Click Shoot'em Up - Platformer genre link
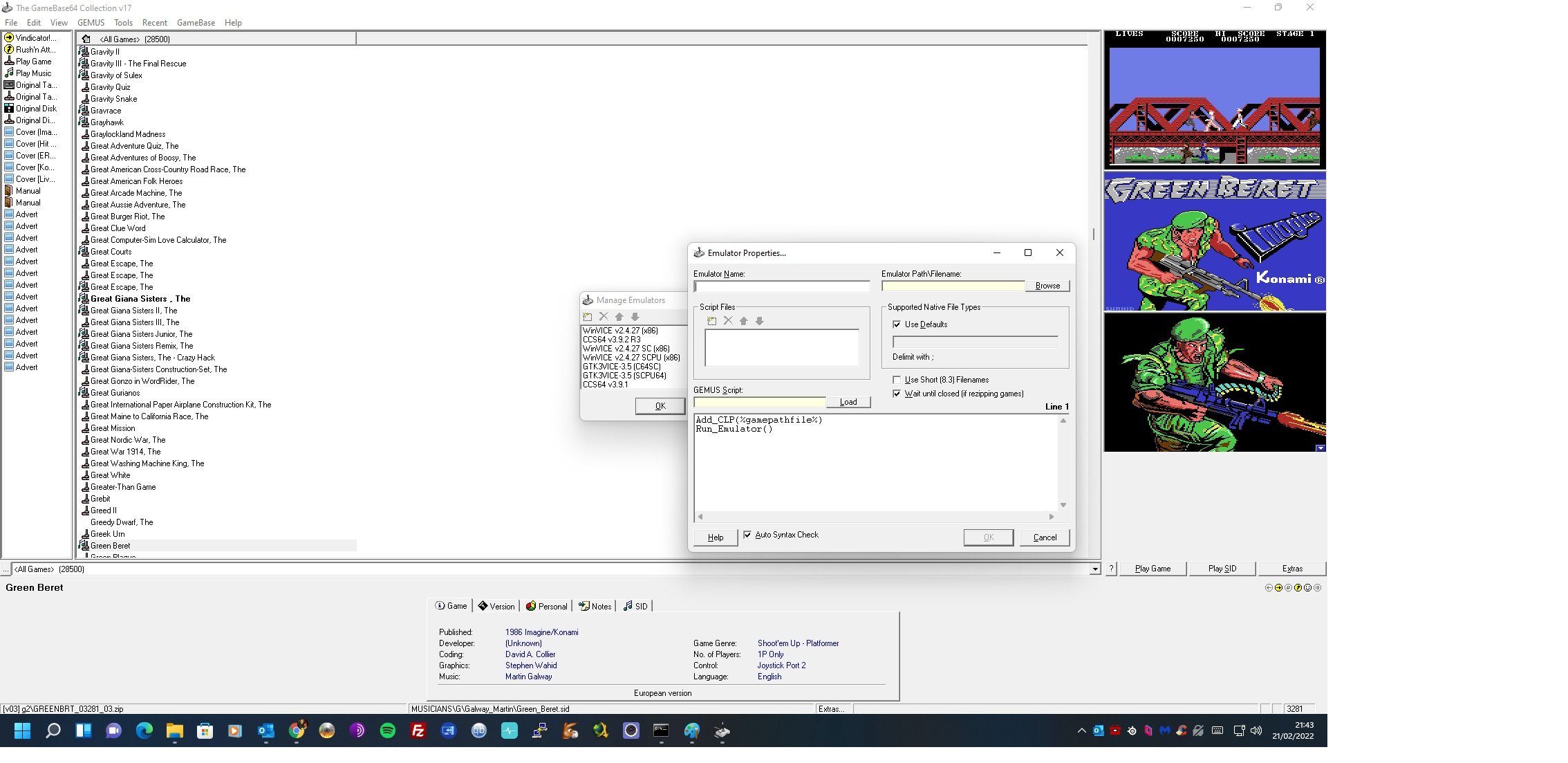 click(798, 643)
